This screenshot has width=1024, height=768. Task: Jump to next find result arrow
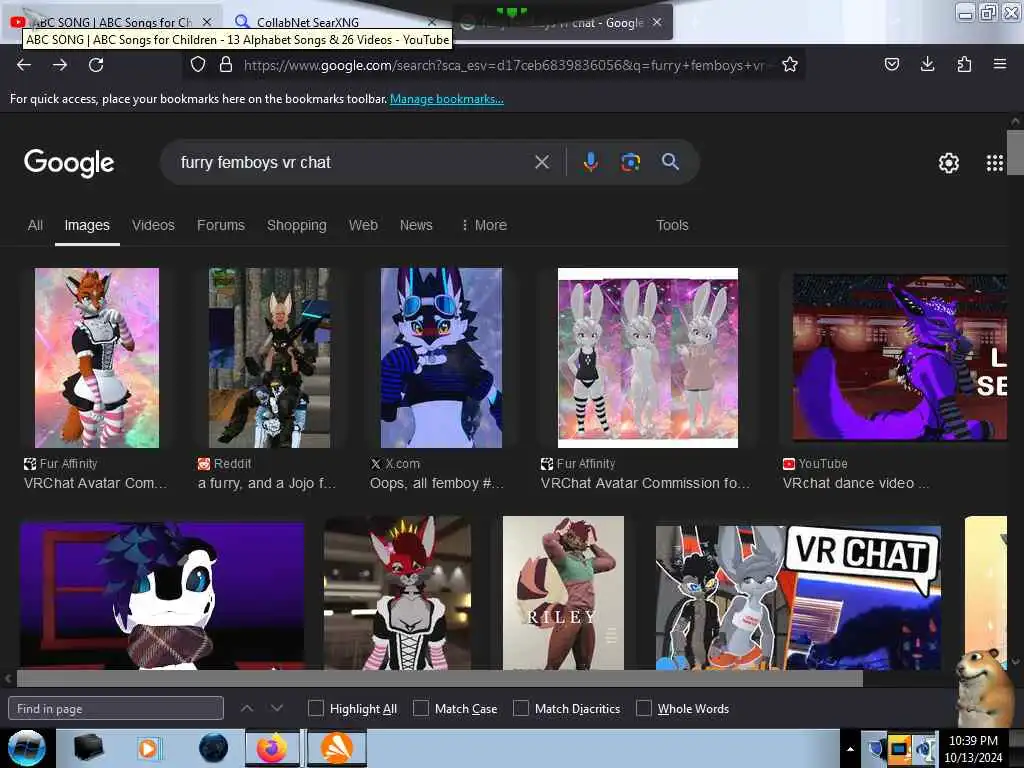pos(277,708)
